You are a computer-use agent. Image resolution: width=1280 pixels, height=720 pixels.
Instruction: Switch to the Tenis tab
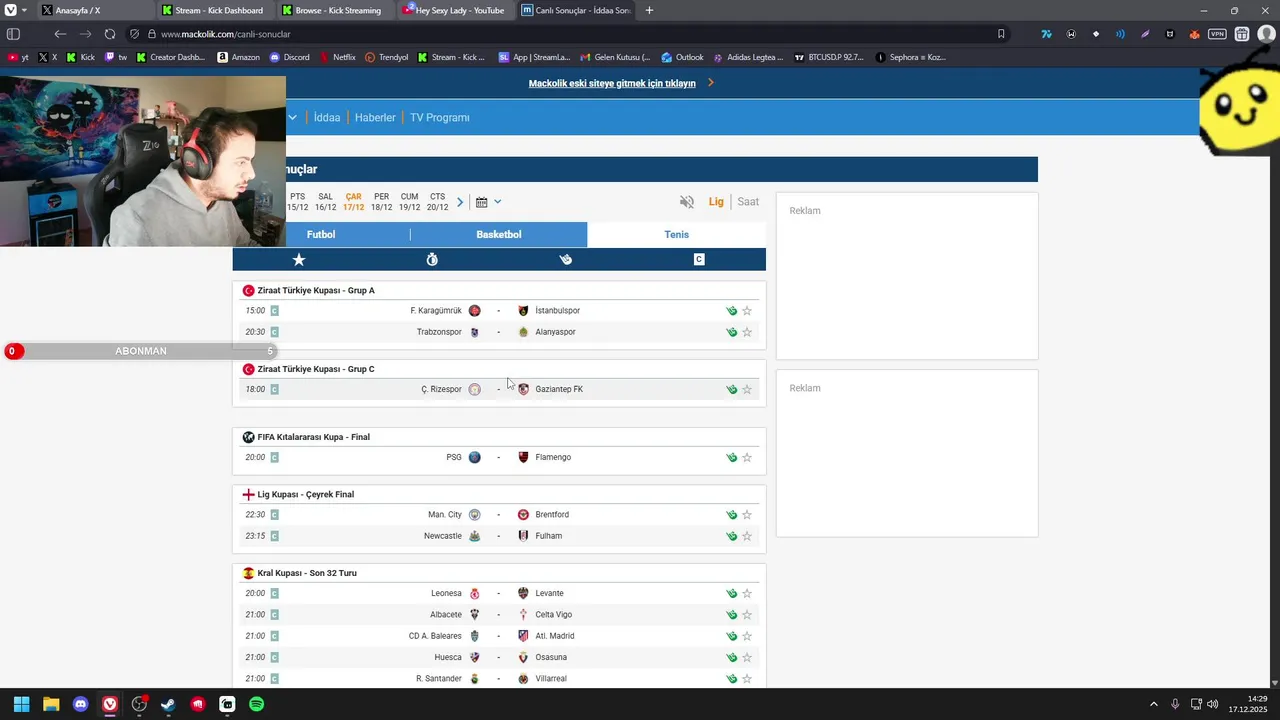677,235
